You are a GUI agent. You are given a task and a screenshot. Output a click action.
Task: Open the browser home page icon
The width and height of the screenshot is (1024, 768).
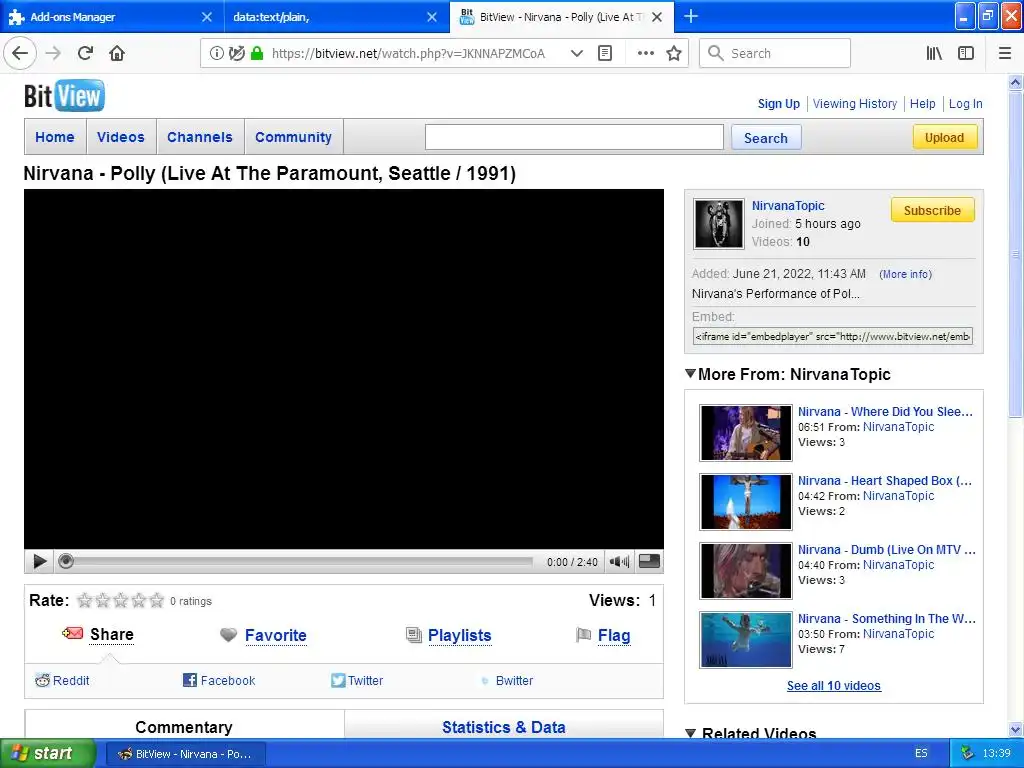click(117, 54)
